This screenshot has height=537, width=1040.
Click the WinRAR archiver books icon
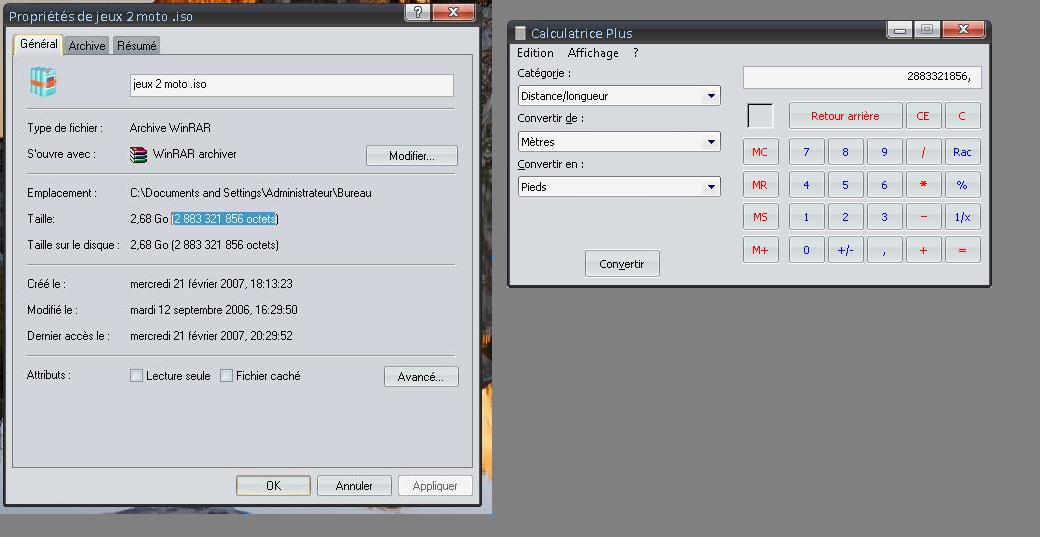click(x=138, y=154)
